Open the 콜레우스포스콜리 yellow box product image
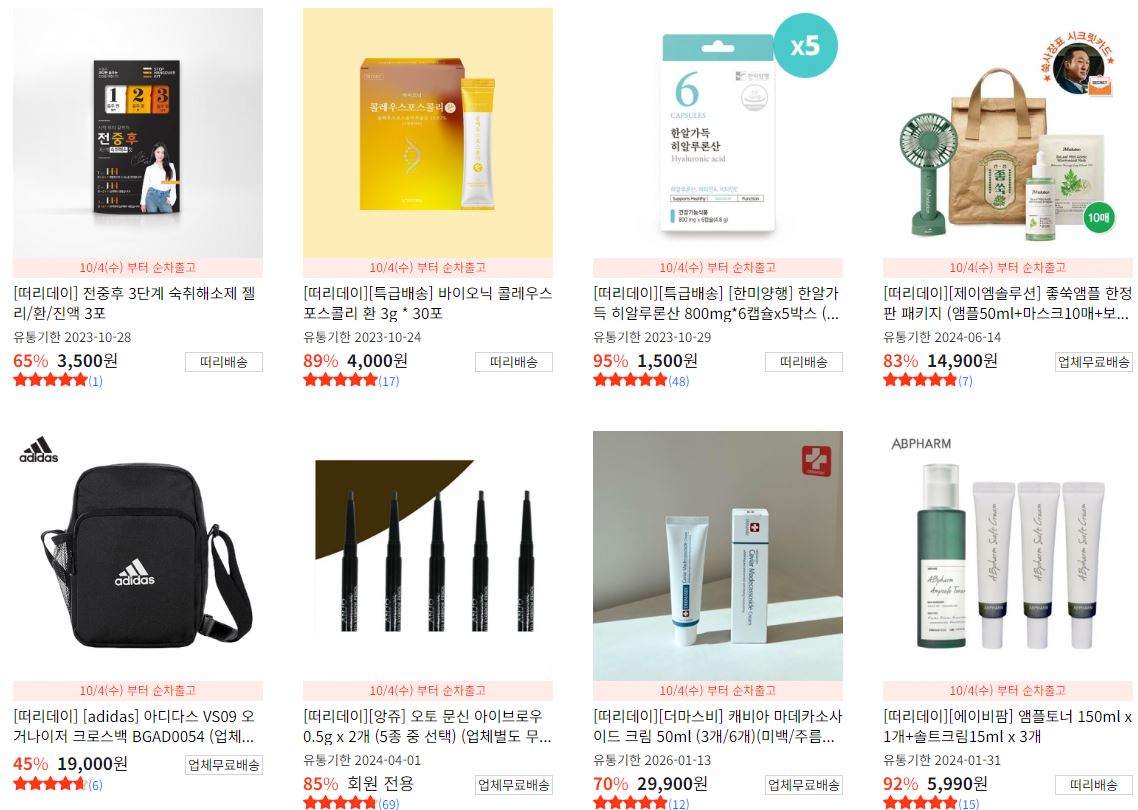 click(x=427, y=133)
